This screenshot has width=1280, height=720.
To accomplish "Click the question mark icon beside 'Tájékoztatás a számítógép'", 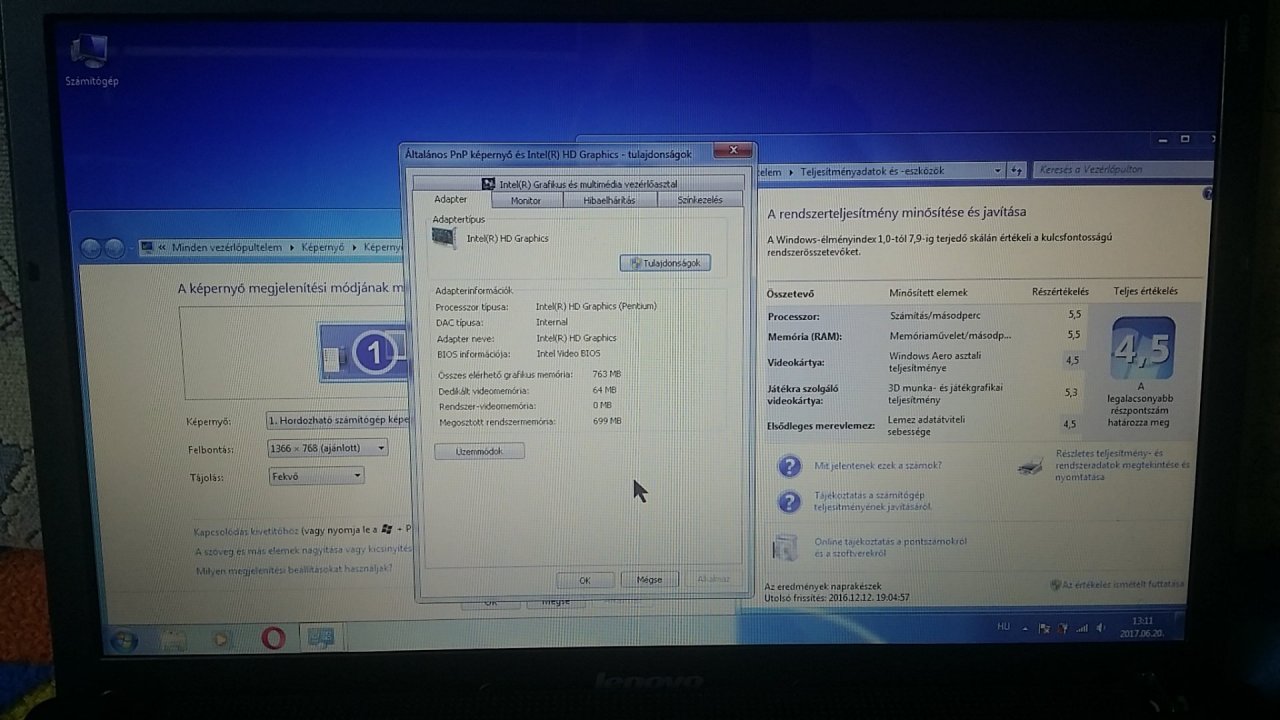I will [x=789, y=501].
